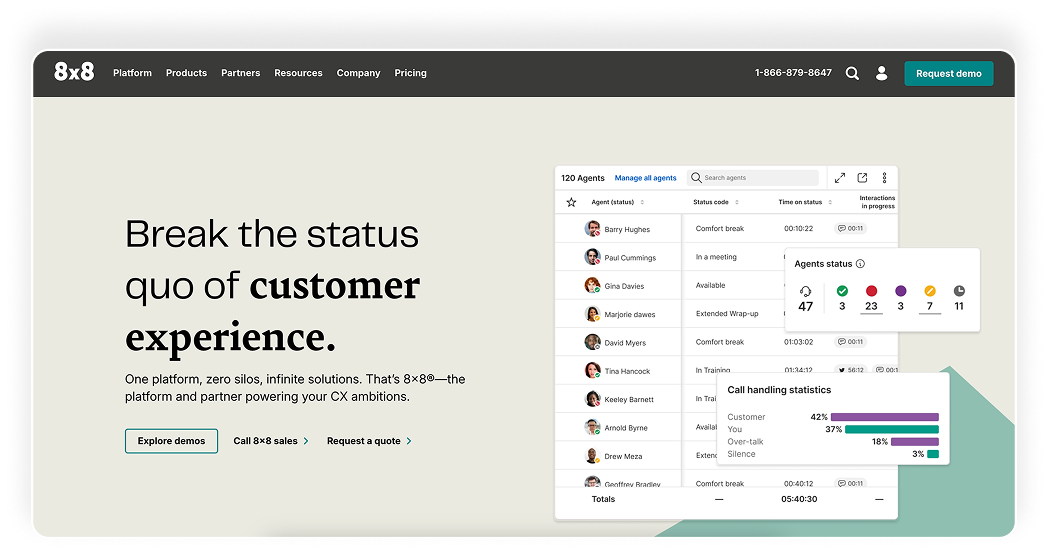
Task: Click the Totals time 05:40:30
Action: pyautogui.click(x=799, y=500)
